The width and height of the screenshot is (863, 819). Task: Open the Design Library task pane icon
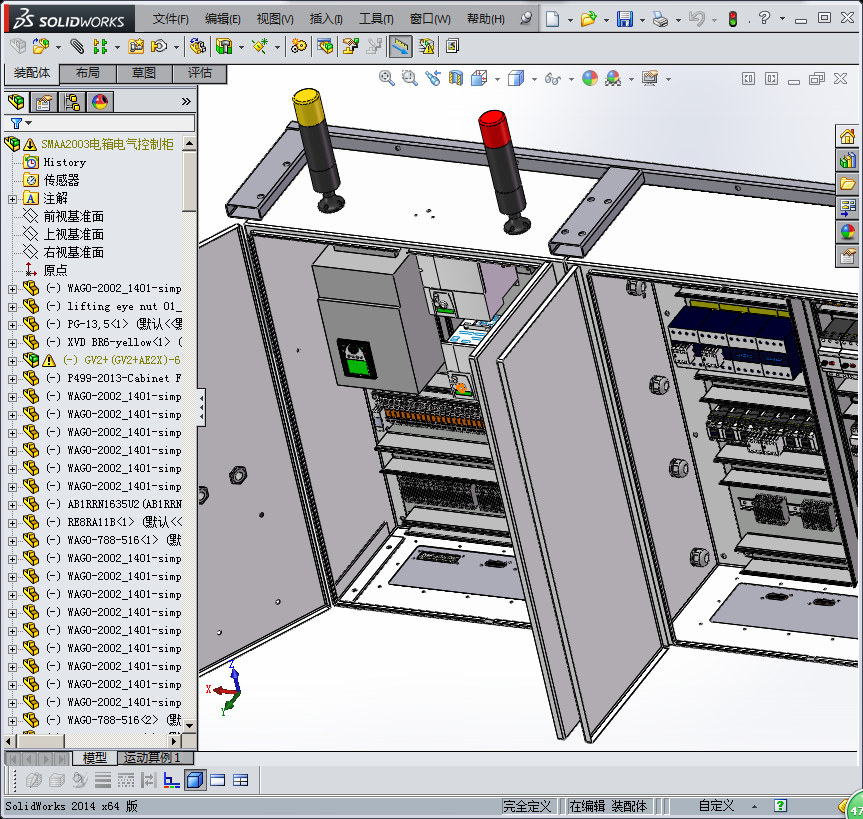(847, 160)
